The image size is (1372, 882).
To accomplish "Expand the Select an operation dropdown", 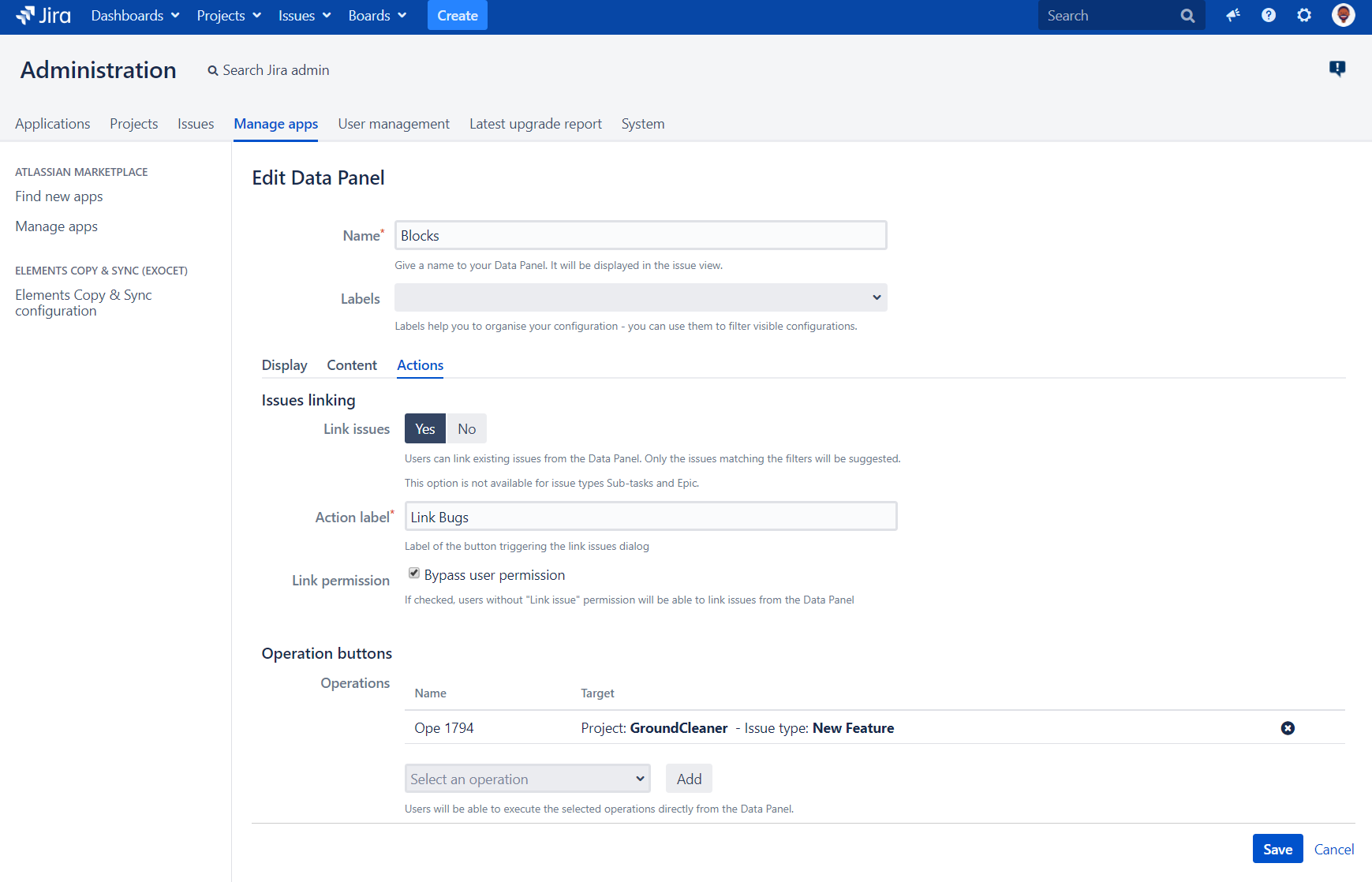I will click(527, 779).
